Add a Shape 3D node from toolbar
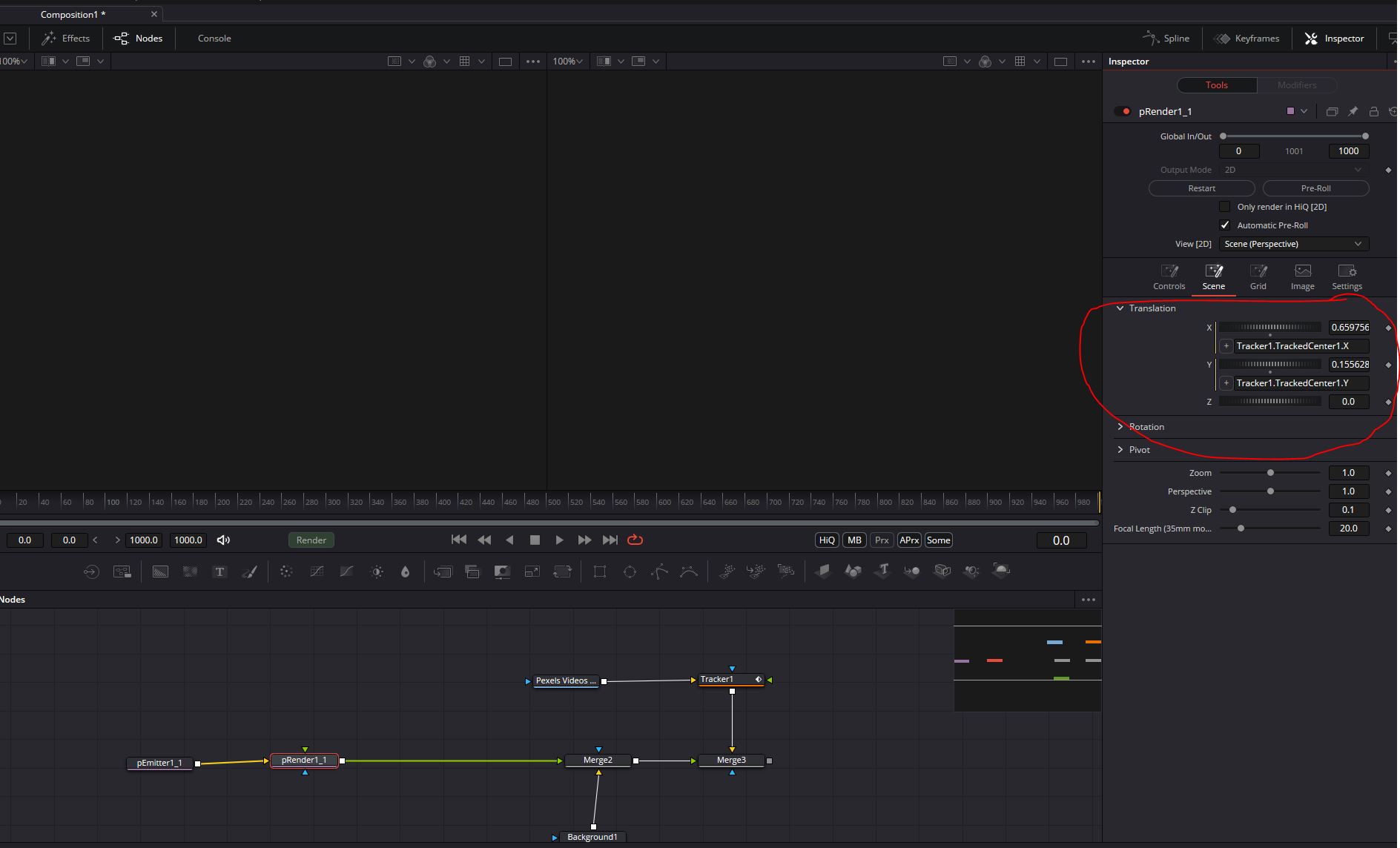The image size is (1400, 848). tap(853, 572)
